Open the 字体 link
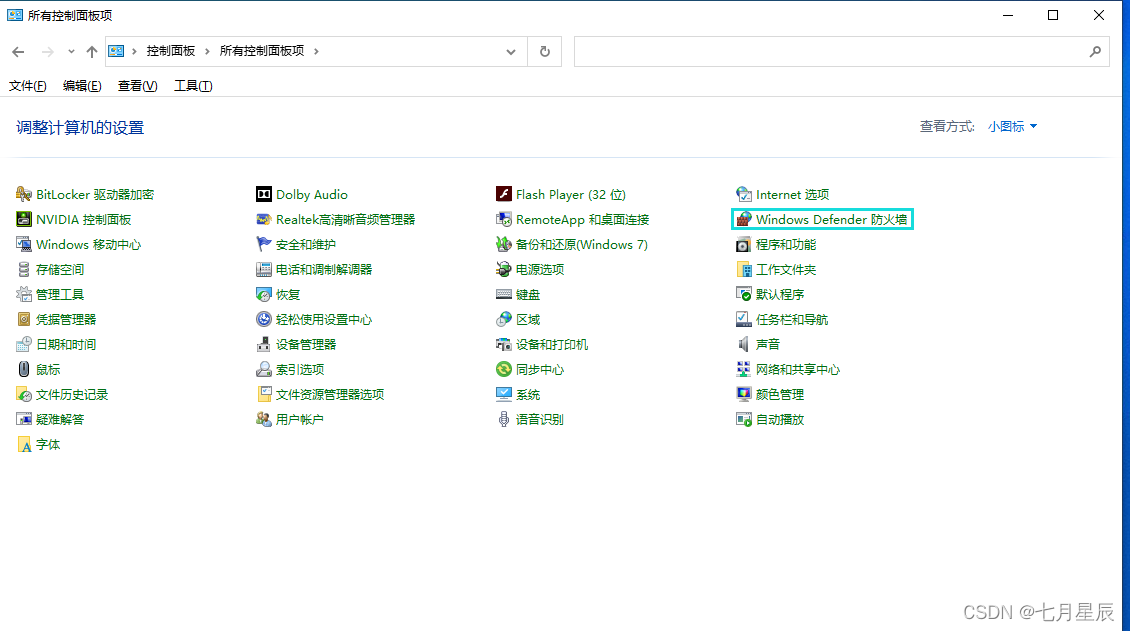1130x631 pixels. click(x=48, y=444)
